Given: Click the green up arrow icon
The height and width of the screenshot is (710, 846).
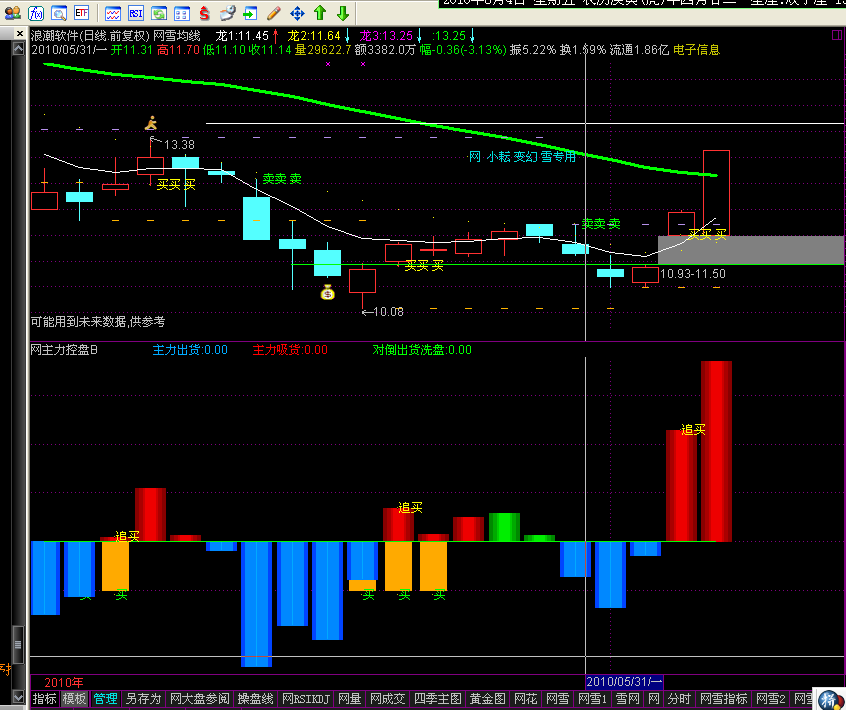Looking at the screenshot, I should [x=320, y=13].
